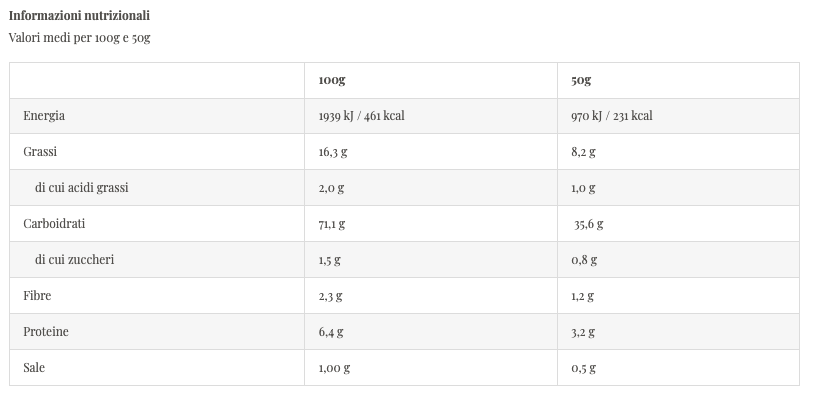Select the Proteine row label
This screenshot has width=813, height=400.
tap(46, 332)
